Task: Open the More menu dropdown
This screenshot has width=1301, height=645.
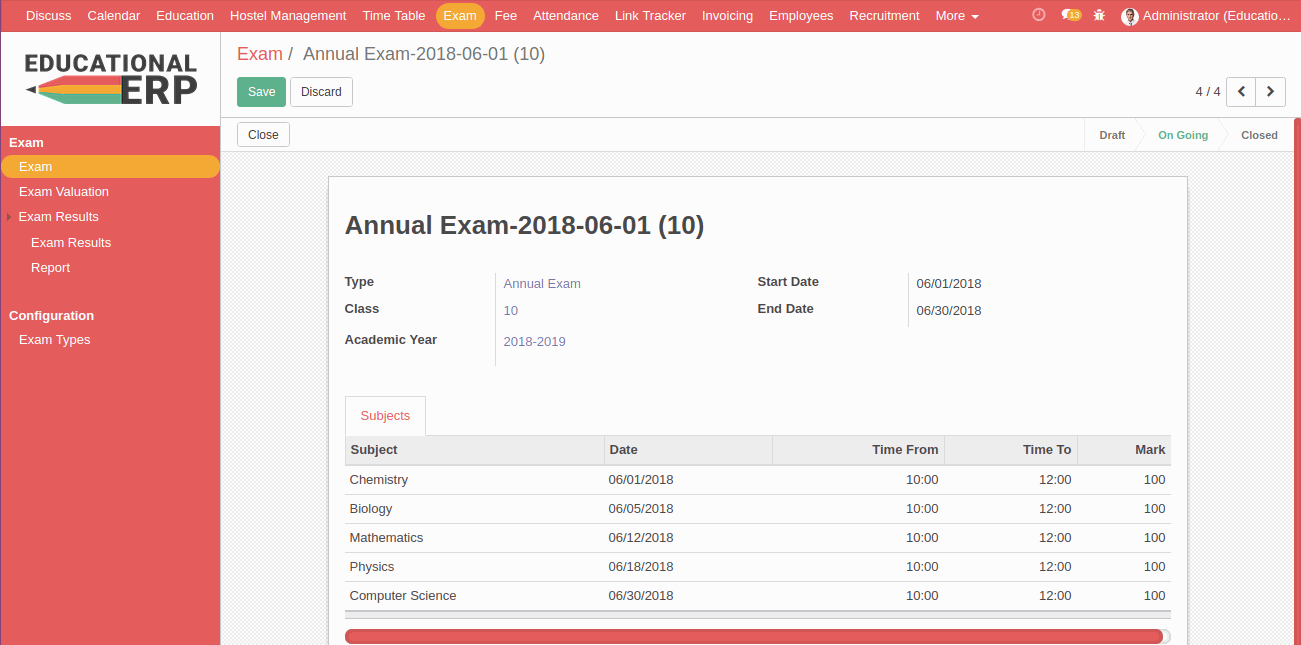Action: pos(956,16)
